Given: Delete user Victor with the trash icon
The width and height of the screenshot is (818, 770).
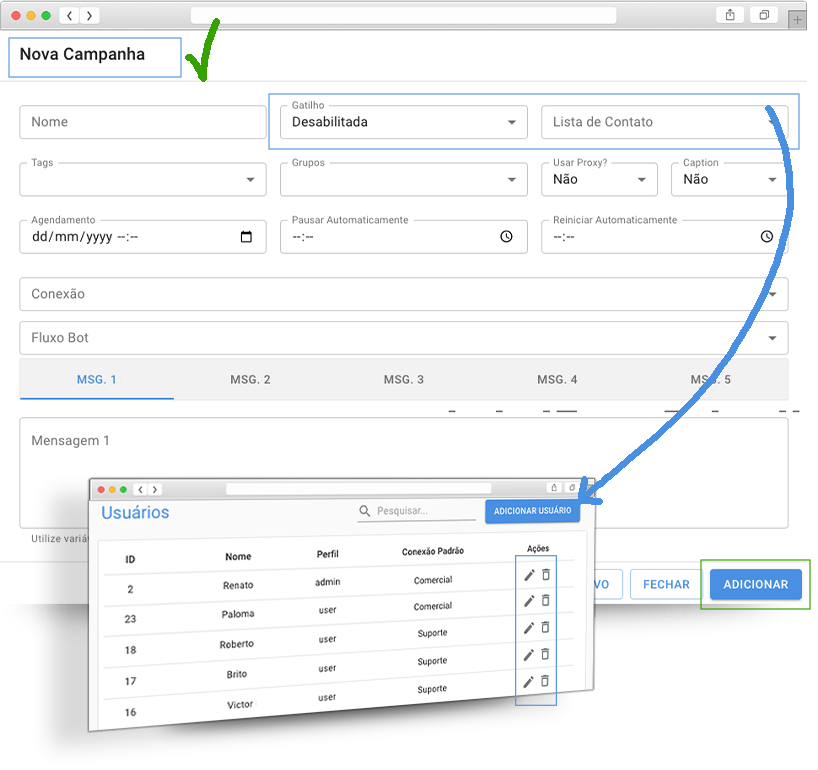Looking at the screenshot, I should tap(545, 681).
